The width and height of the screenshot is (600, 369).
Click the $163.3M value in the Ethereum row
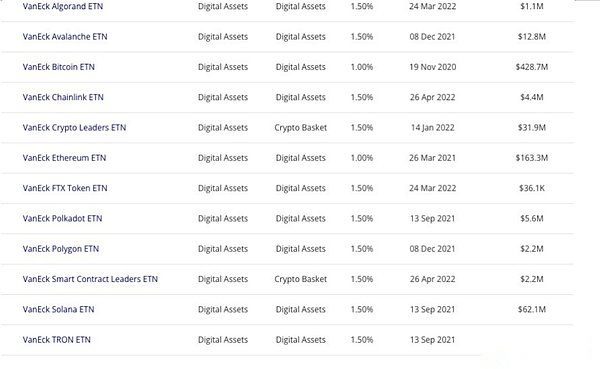pyautogui.click(x=532, y=158)
